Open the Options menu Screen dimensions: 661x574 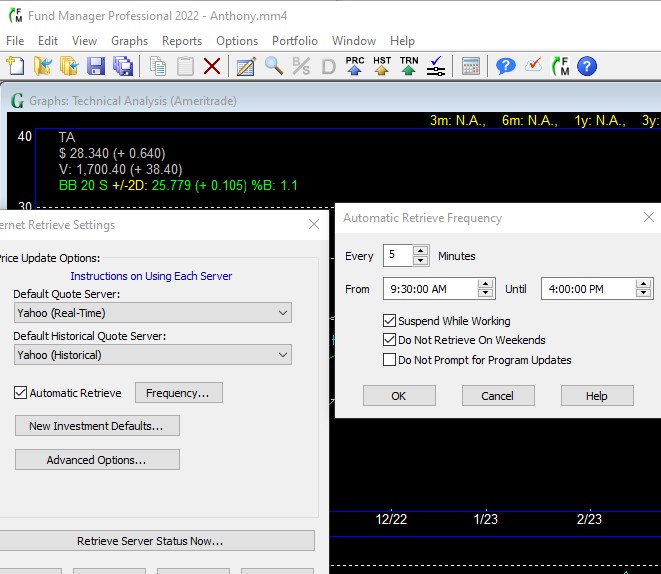tap(237, 41)
